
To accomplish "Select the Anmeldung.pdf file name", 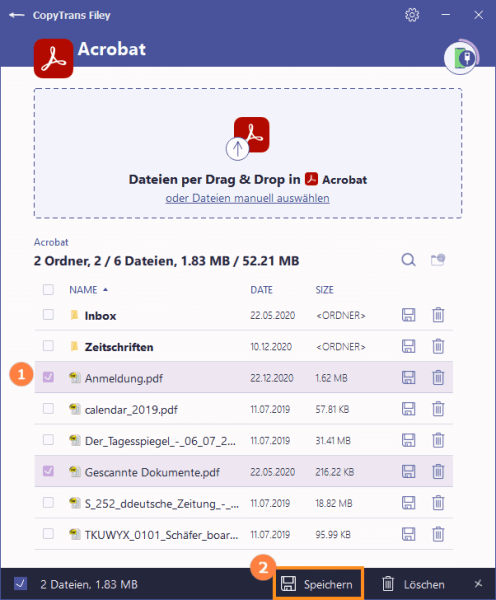I will click(124, 378).
